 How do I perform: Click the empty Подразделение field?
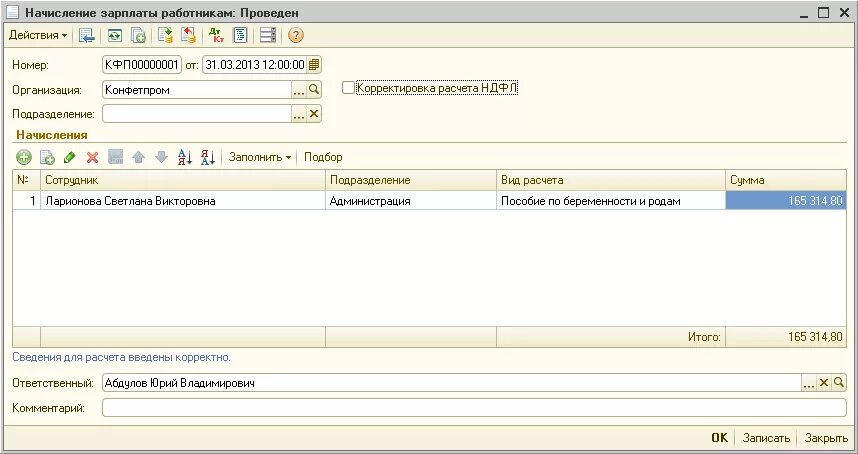coord(196,114)
